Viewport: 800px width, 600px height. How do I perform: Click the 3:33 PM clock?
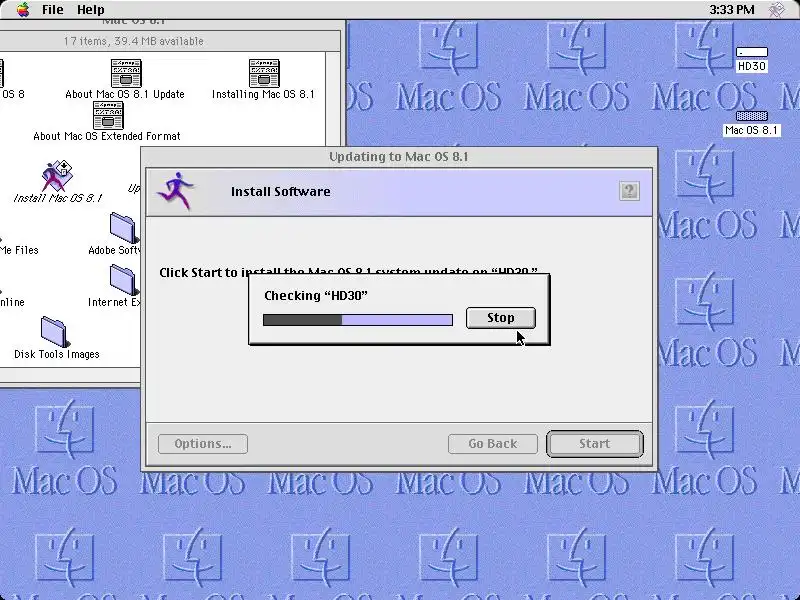click(x=732, y=9)
